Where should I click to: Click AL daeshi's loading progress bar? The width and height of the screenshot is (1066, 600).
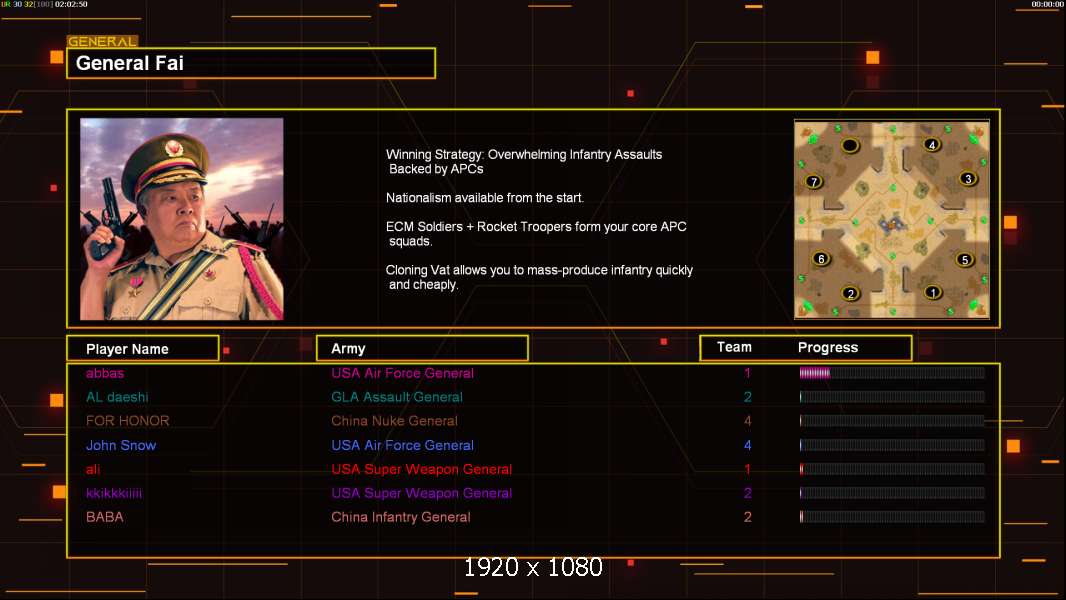pyautogui.click(x=892, y=397)
